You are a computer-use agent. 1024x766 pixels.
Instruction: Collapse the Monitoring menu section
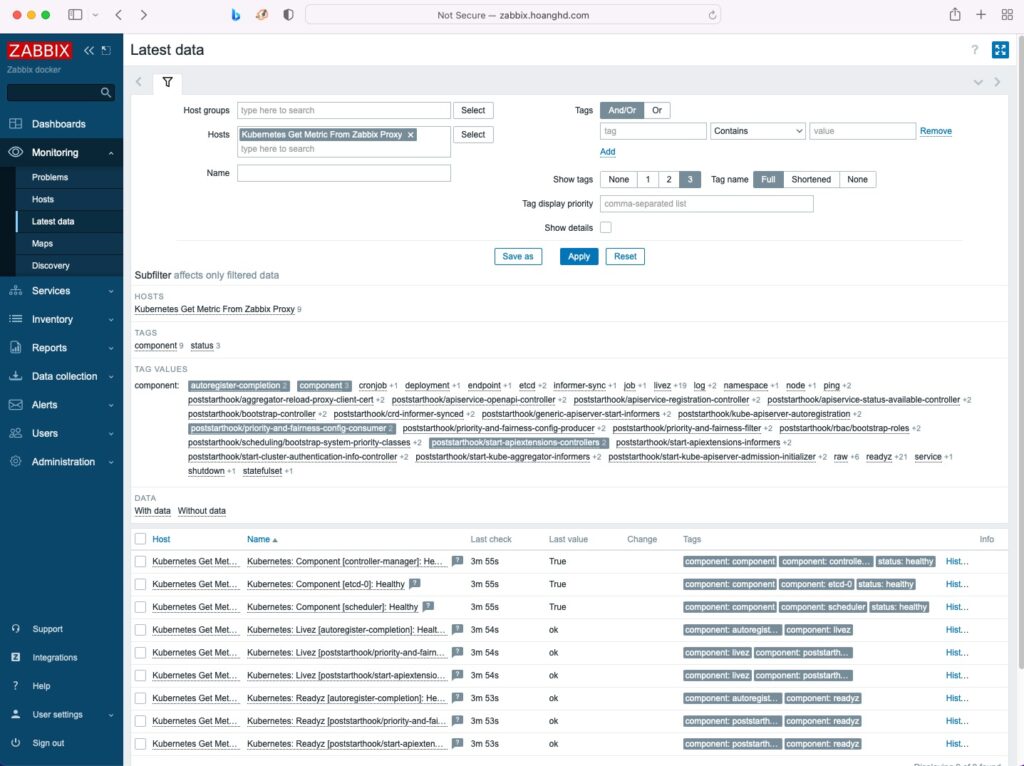pyautogui.click(x=111, y=153)
